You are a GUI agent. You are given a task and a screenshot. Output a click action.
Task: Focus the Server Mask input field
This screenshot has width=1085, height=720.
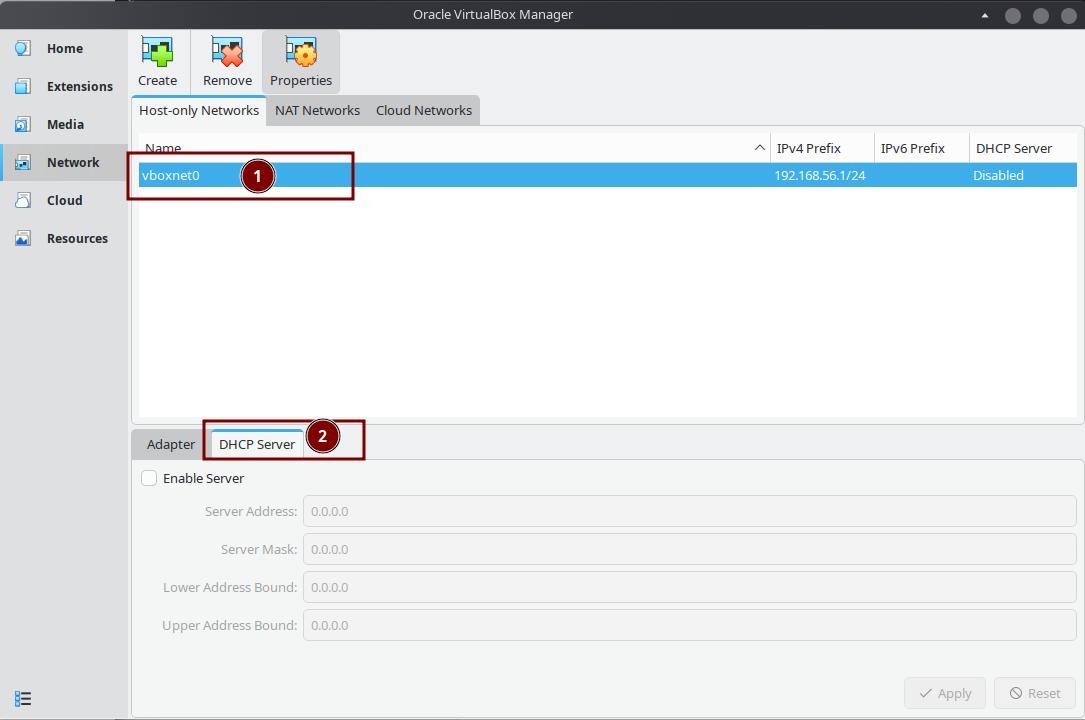coord(689,549)
